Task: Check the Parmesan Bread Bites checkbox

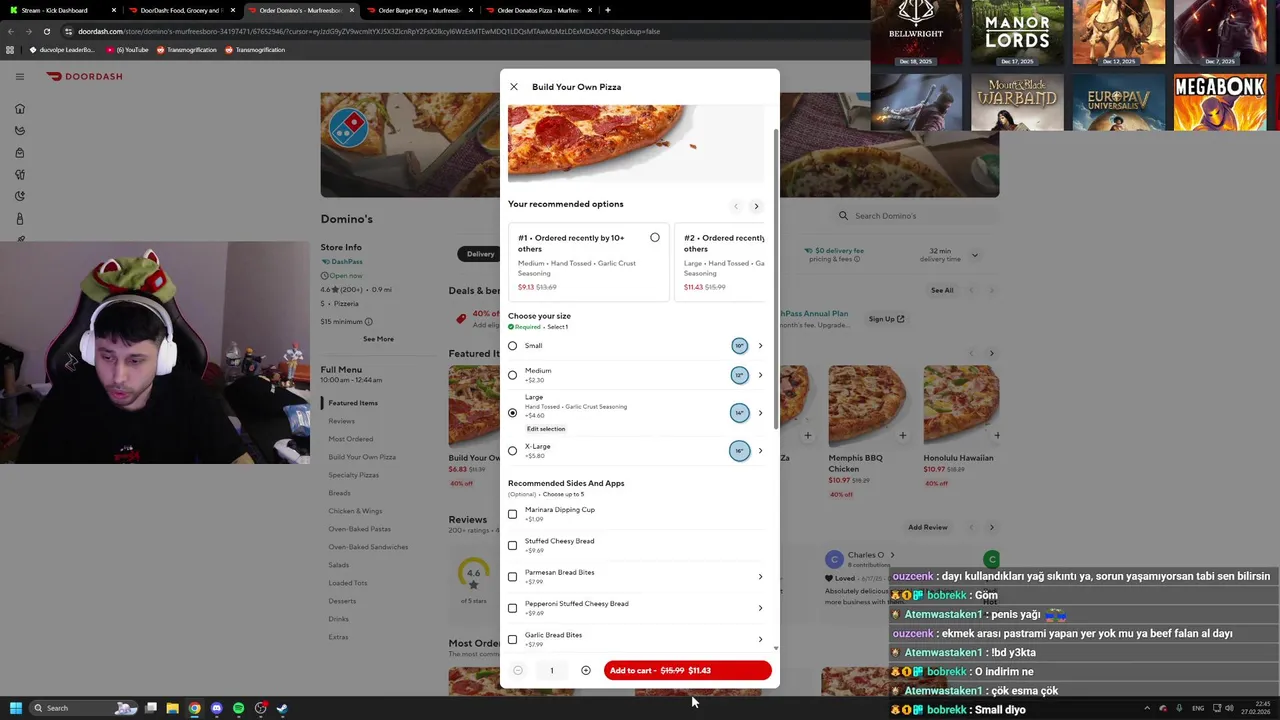Action: tap(513, 577)
